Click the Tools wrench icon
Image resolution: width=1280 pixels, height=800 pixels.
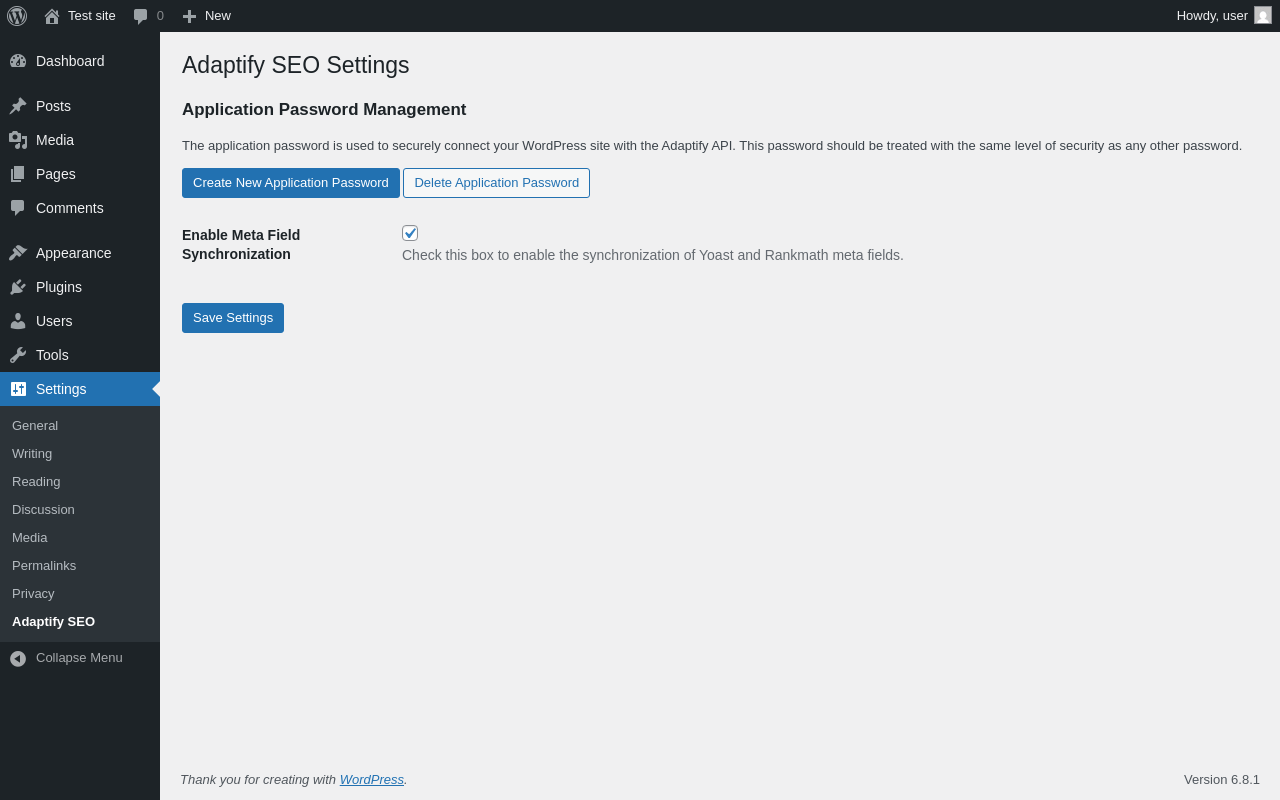point(18,355)
